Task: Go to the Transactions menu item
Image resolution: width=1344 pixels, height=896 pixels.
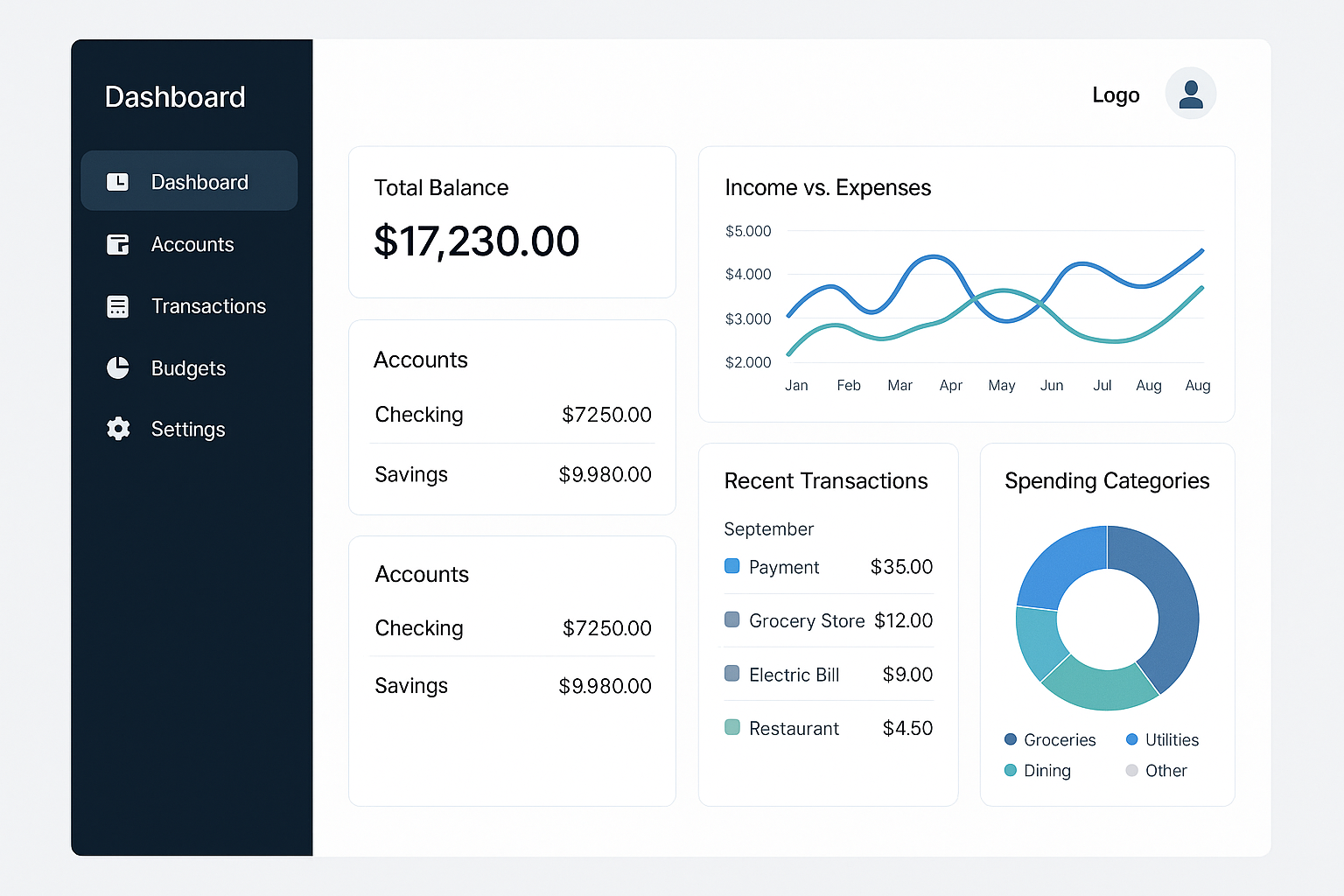Action: pyautogui.click(x=189, y=306)
